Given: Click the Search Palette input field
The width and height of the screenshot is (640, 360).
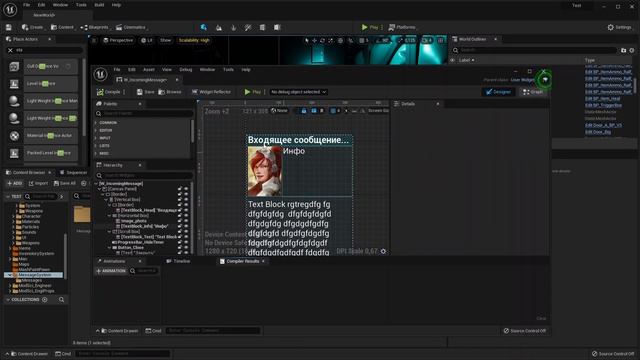Looking at the screenshot, I should tap(144, 113).
